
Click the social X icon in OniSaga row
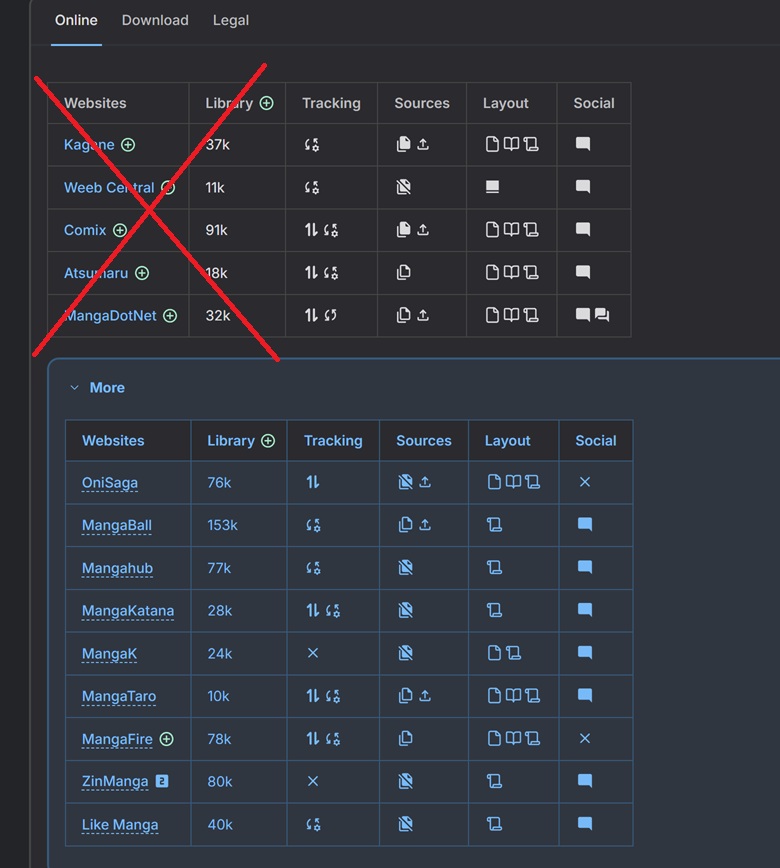click(x=585, y=482)
